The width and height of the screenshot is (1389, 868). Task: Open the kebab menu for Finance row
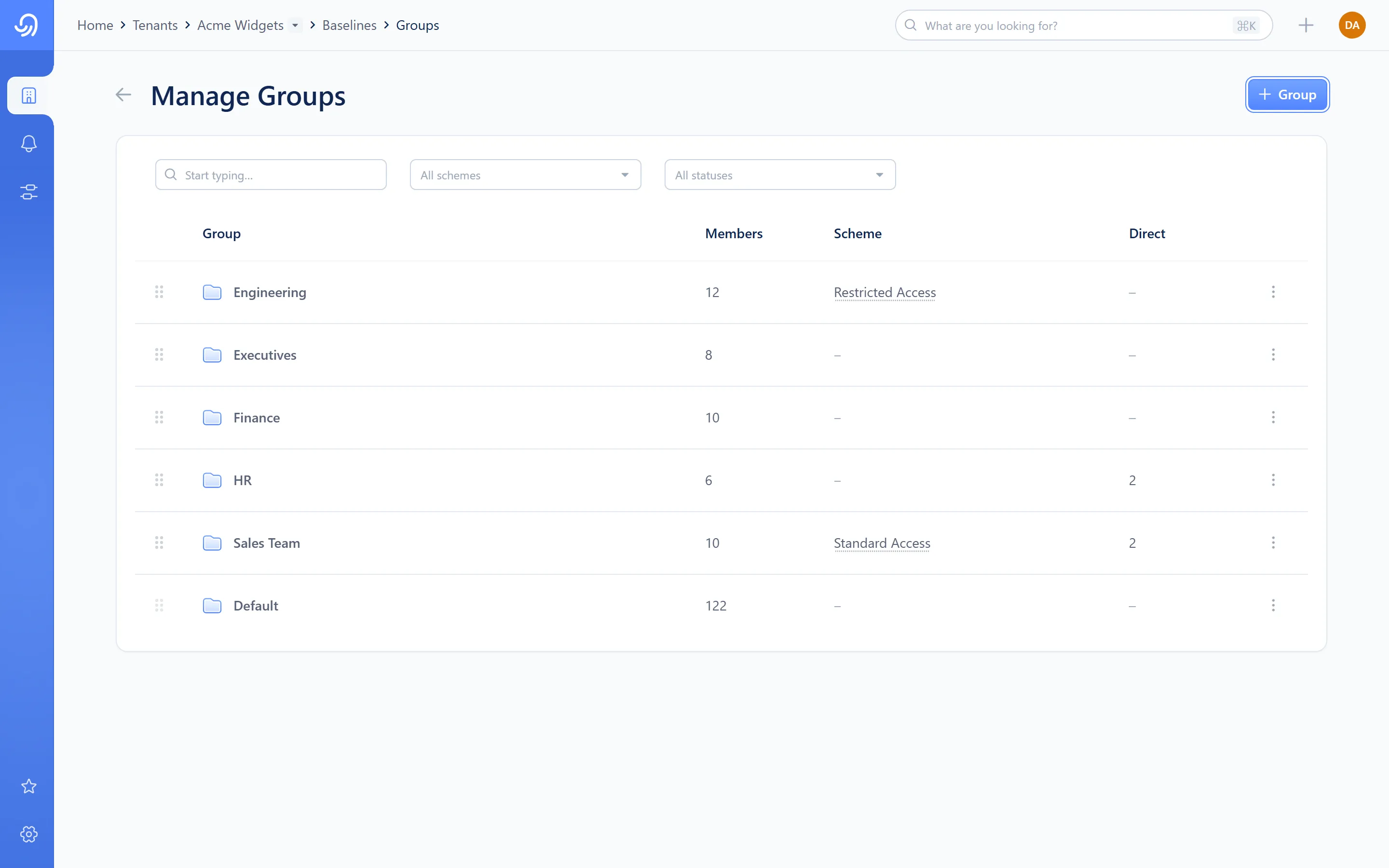pyautogui.click(x=1273, y=417)
